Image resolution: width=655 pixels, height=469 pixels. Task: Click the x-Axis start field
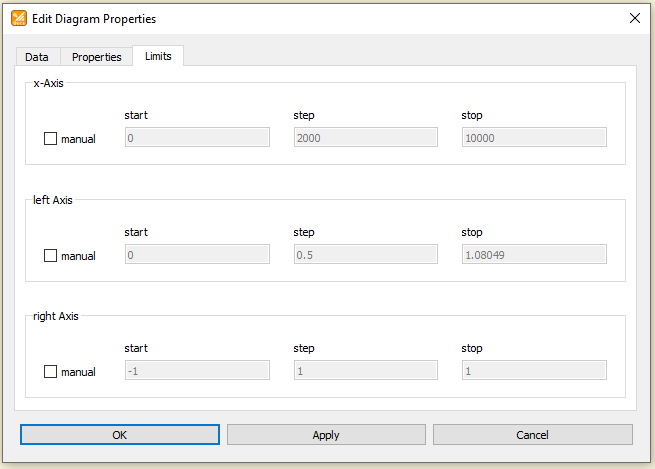click(x=197, y=137)
